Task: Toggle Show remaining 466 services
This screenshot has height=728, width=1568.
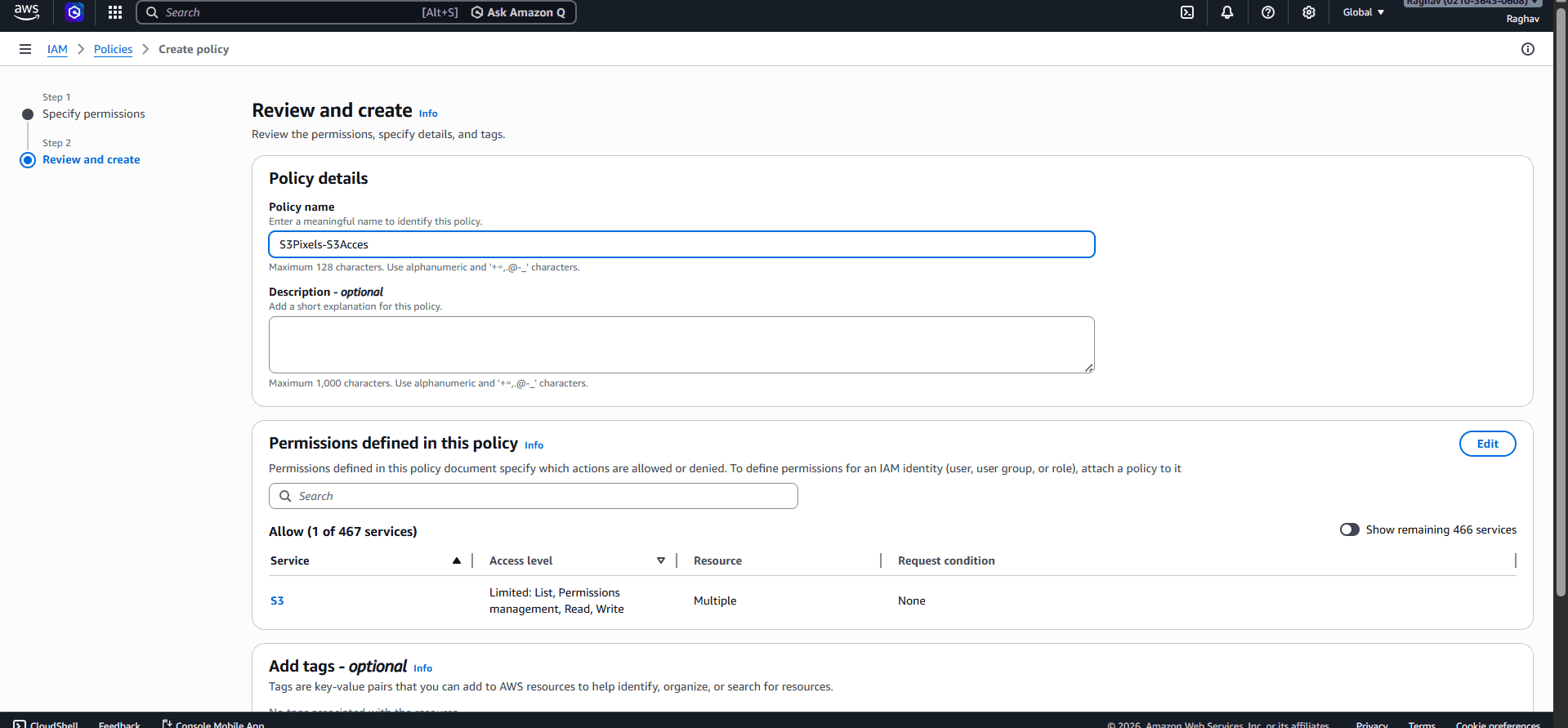Action: click(x=1349, y=529)
